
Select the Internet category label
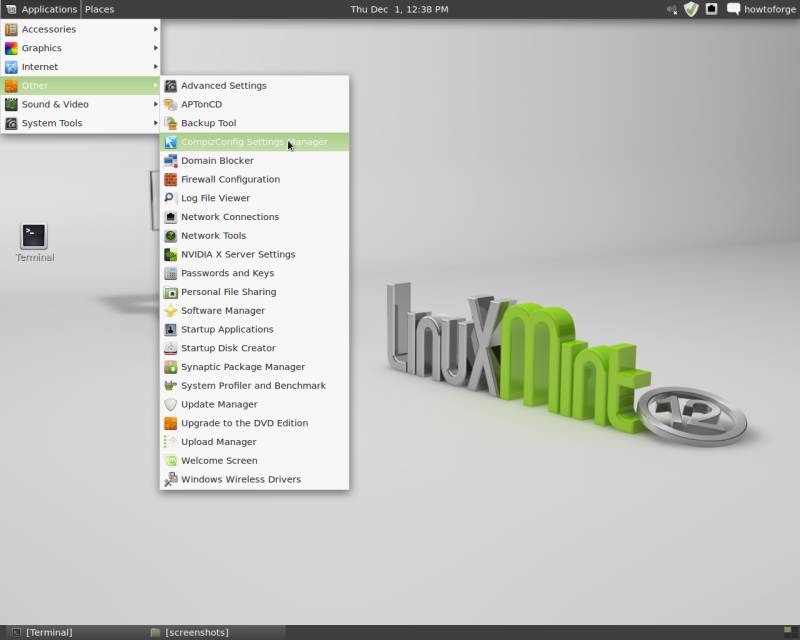(x=40, y=67)
